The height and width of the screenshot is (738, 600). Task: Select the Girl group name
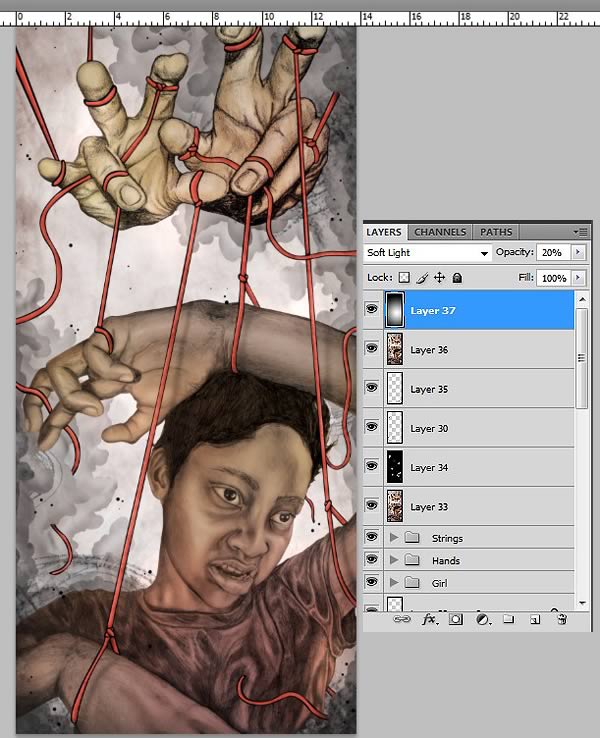pos(439,583)
